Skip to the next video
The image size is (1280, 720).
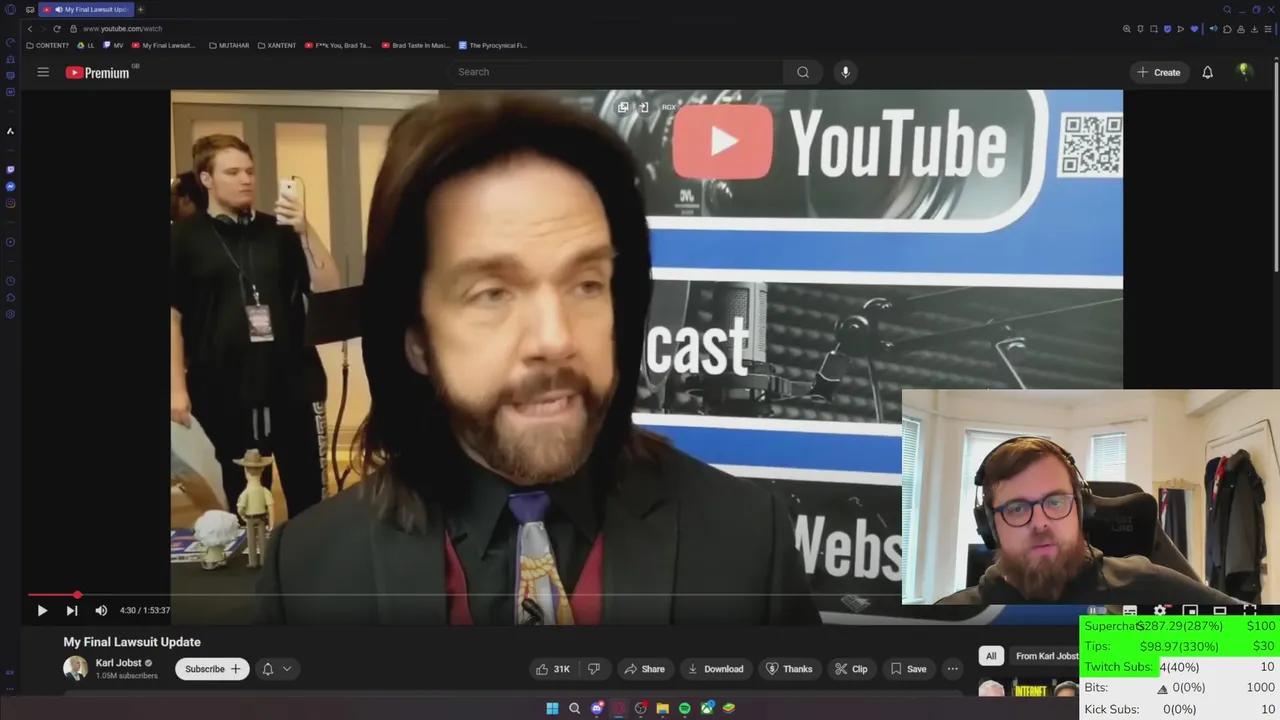[x=72, y=610]
